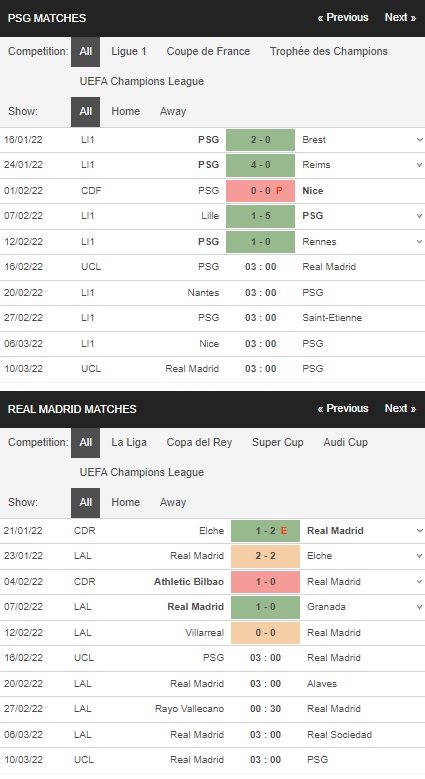Screen dimensions: 425x779
Task: Open the 1 - 0 score Real Madrid vs Granada
Action: [265, 607]
